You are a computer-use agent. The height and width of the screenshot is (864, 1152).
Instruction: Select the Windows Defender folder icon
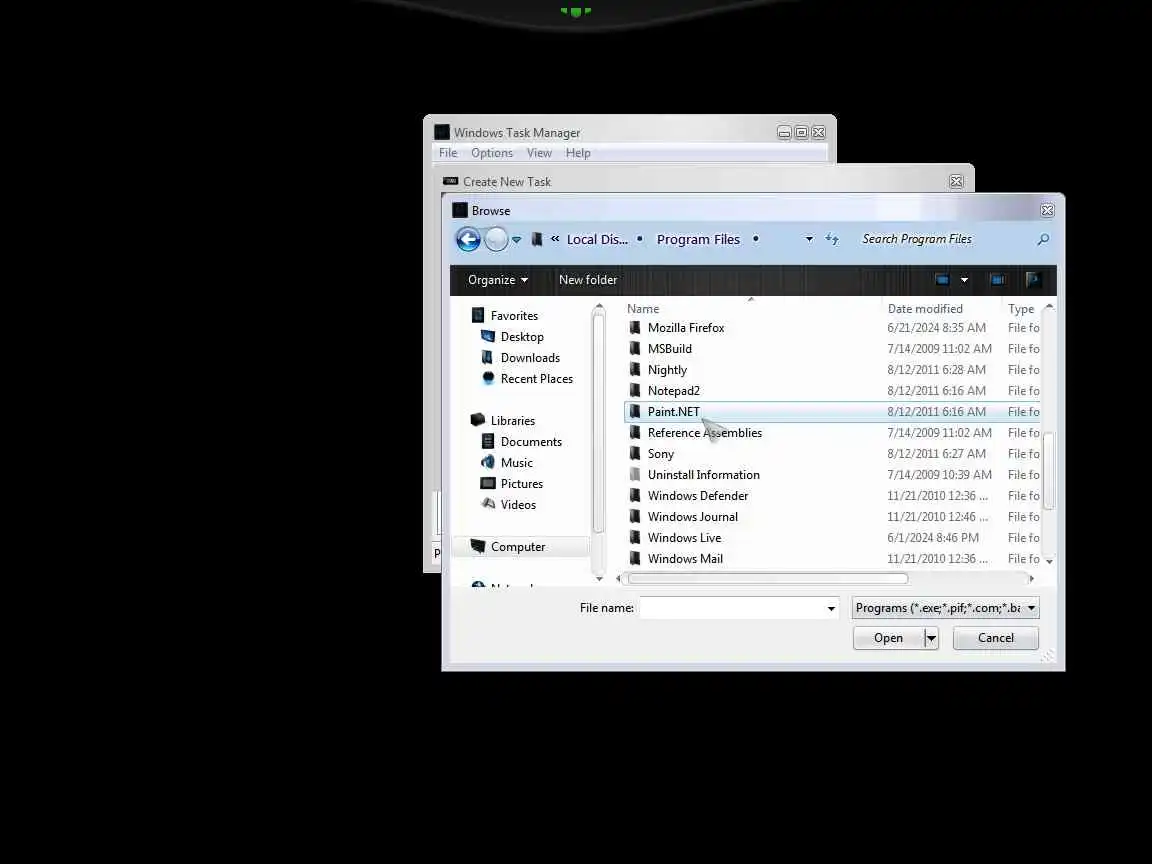coord(635,496)
